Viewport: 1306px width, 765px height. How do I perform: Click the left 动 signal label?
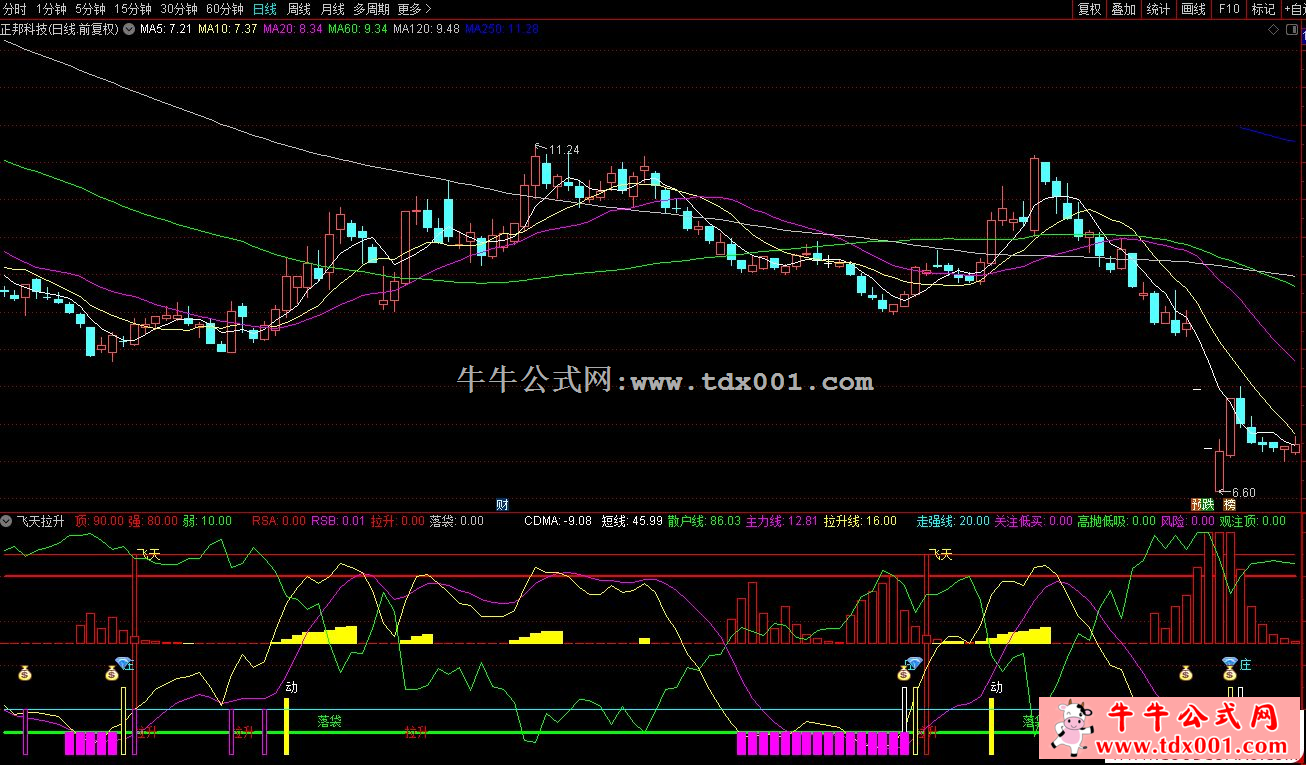point(292,687)
